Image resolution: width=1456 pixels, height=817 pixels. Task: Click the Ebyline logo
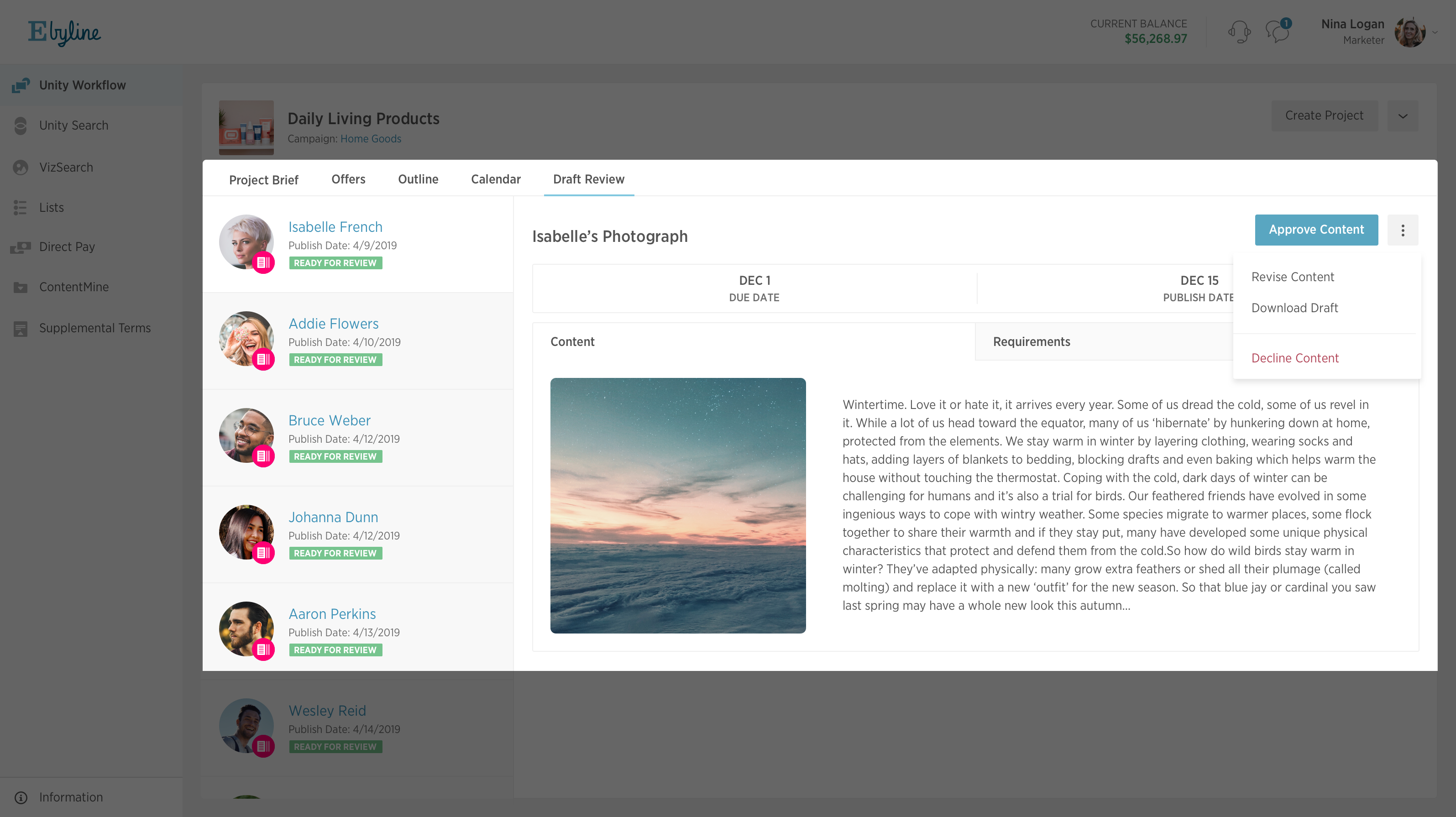(x=64, y=32)
